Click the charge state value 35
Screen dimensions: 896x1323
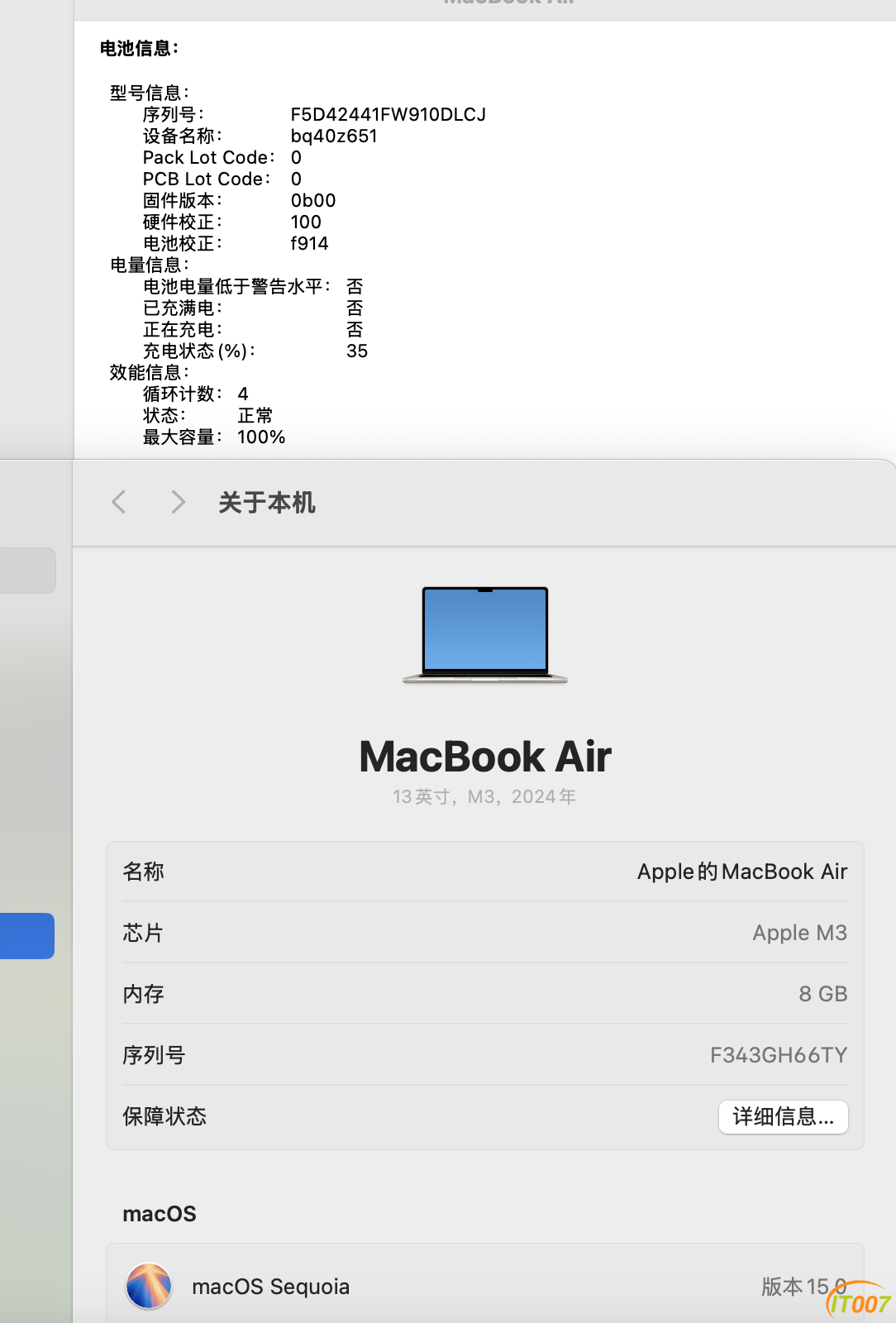point(357,351)
